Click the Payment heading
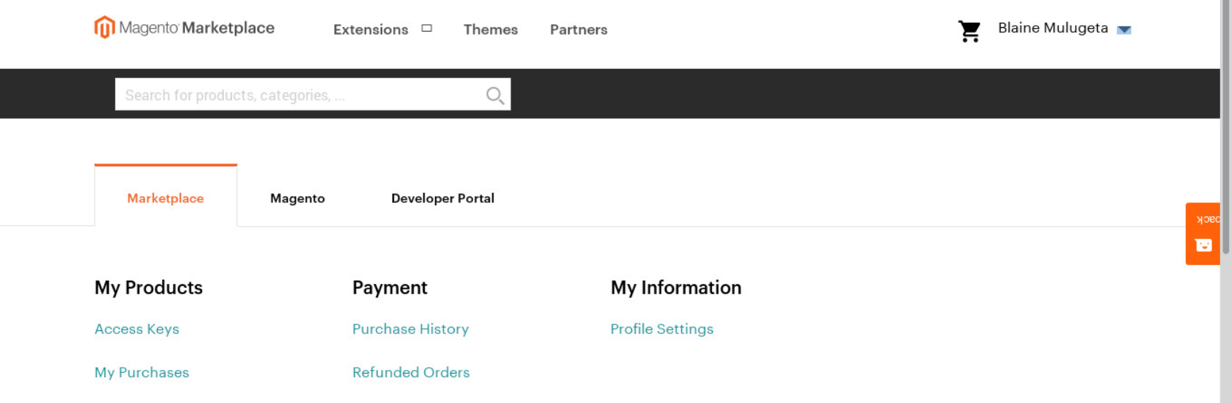Screen dimensions: 1232x403 (x=390, y=288)
